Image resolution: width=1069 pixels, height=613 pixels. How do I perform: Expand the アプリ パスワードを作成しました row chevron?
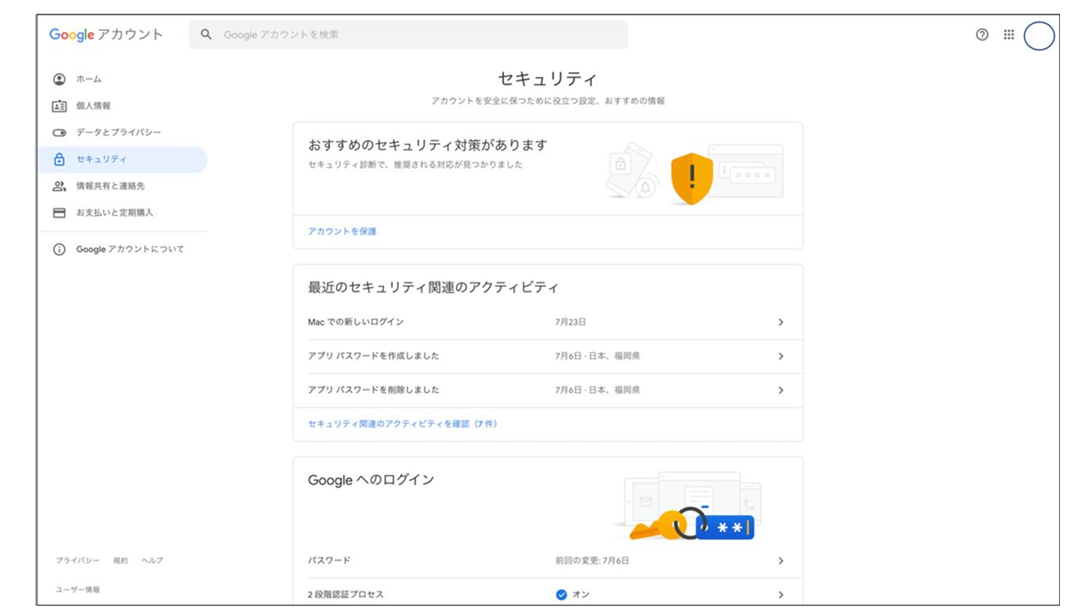781,356
